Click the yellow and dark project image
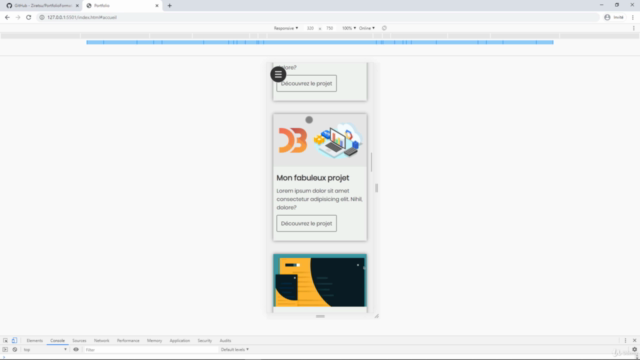 point(320,280)
